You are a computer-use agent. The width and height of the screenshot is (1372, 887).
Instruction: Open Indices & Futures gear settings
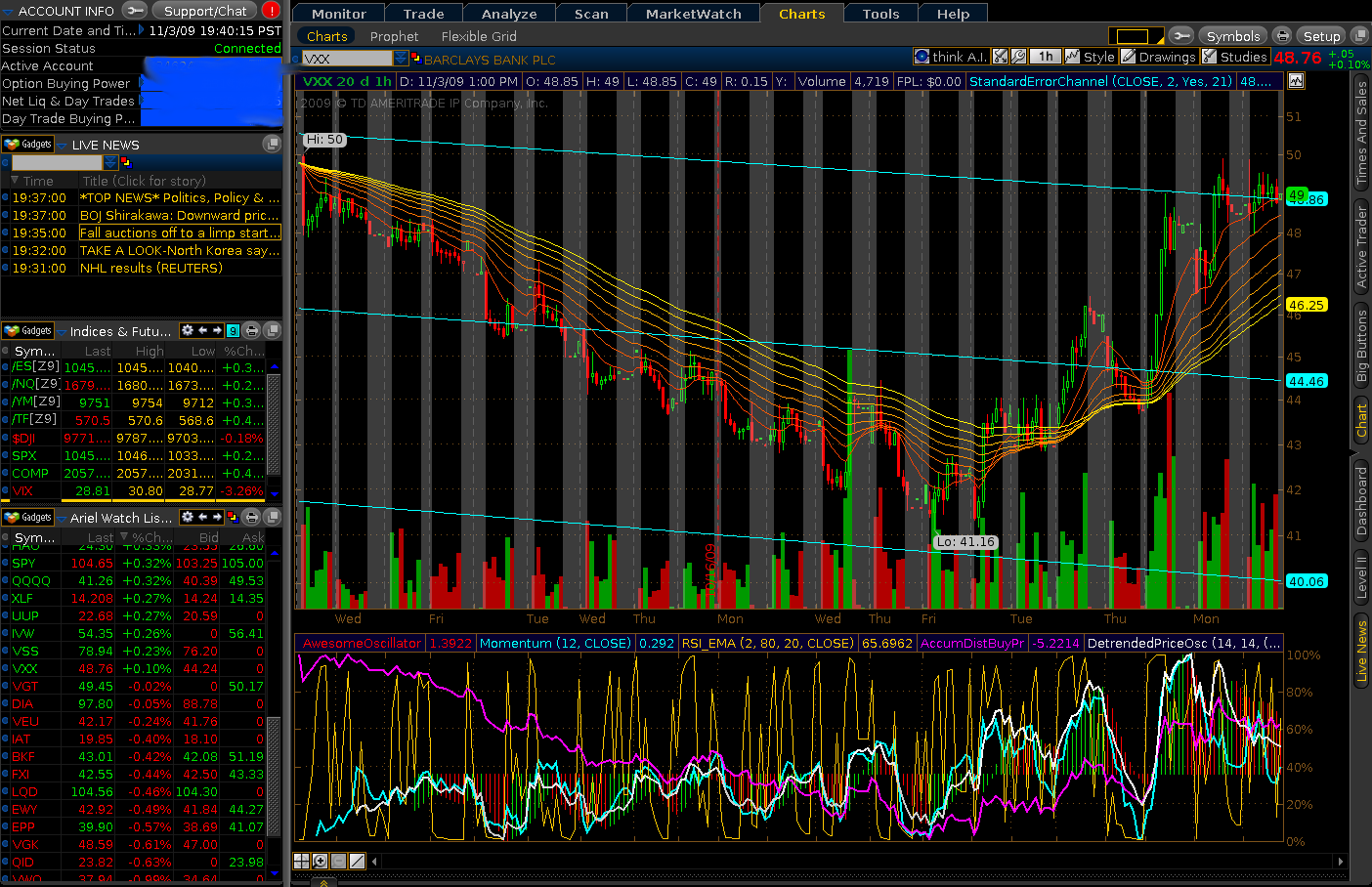click(188, 331)
